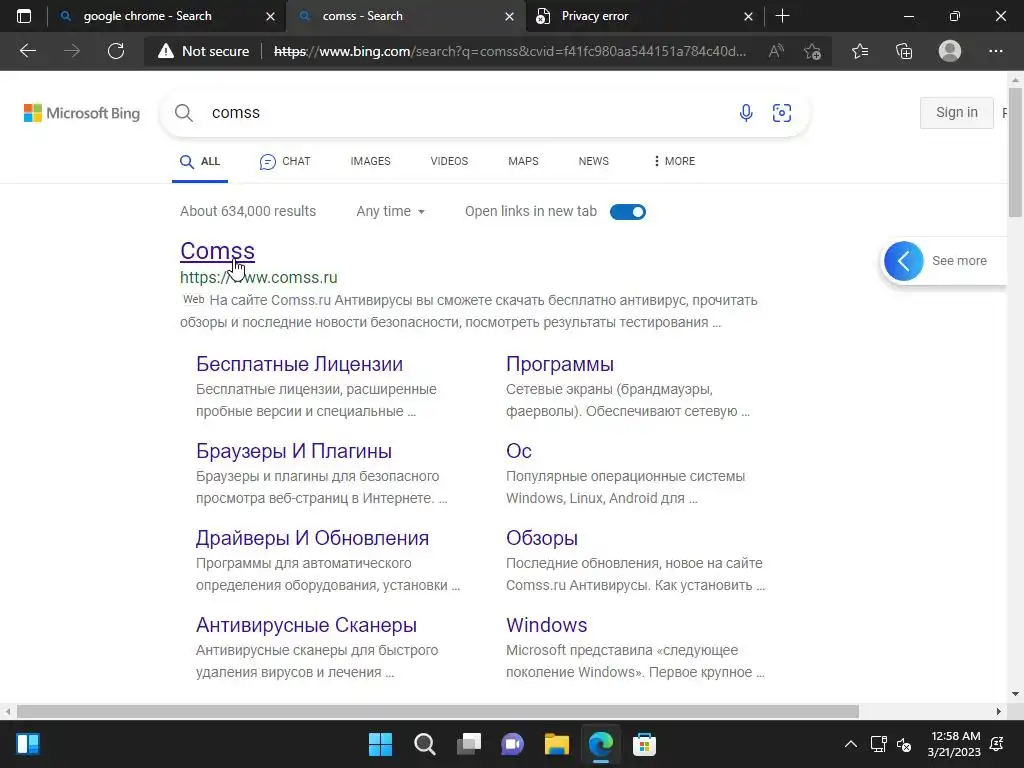Screen dimensions: 1024x768
Task: Open the Программы sitelink
Action: coord(560,364)
